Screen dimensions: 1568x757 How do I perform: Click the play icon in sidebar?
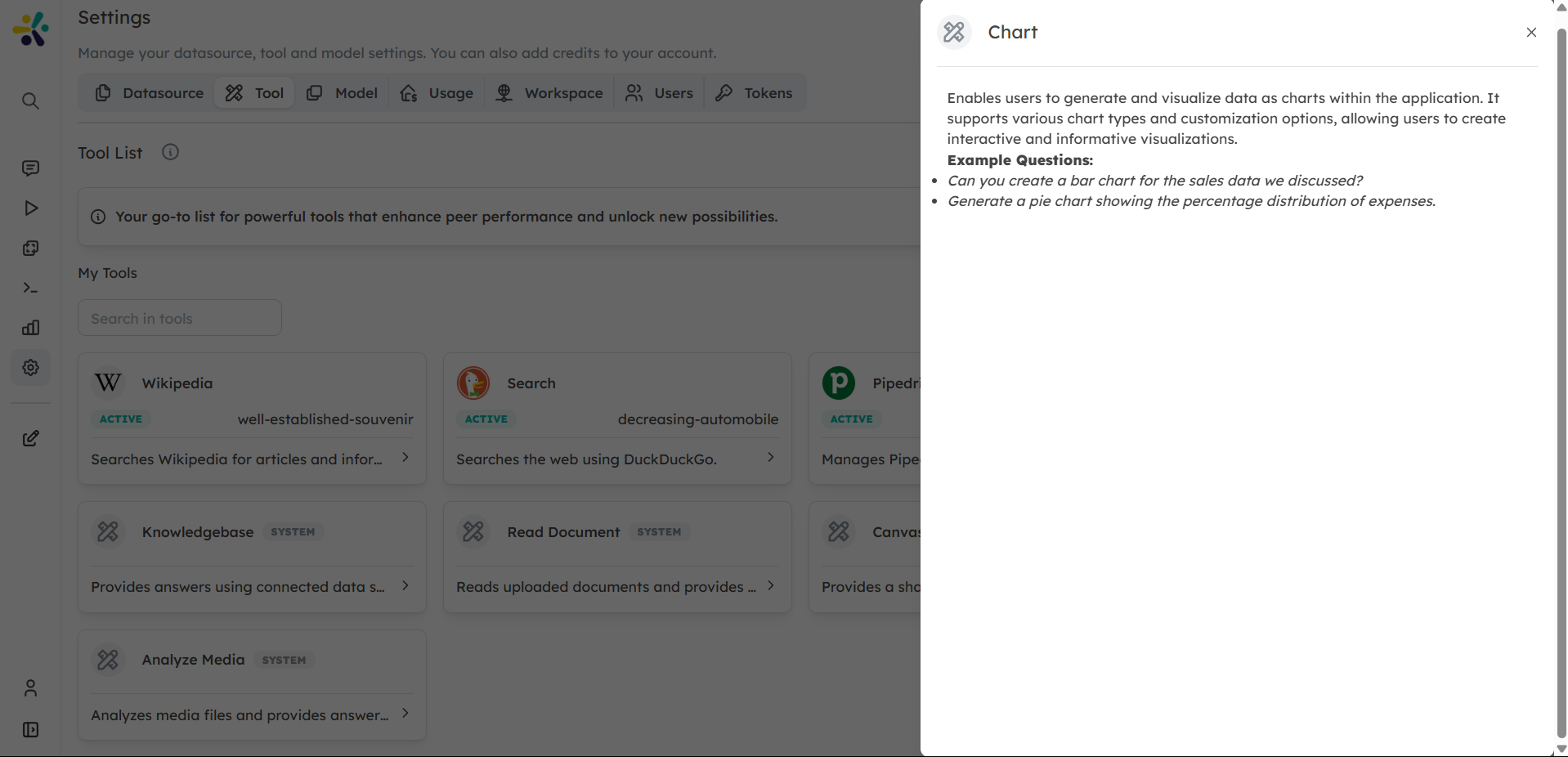[30, 208]
